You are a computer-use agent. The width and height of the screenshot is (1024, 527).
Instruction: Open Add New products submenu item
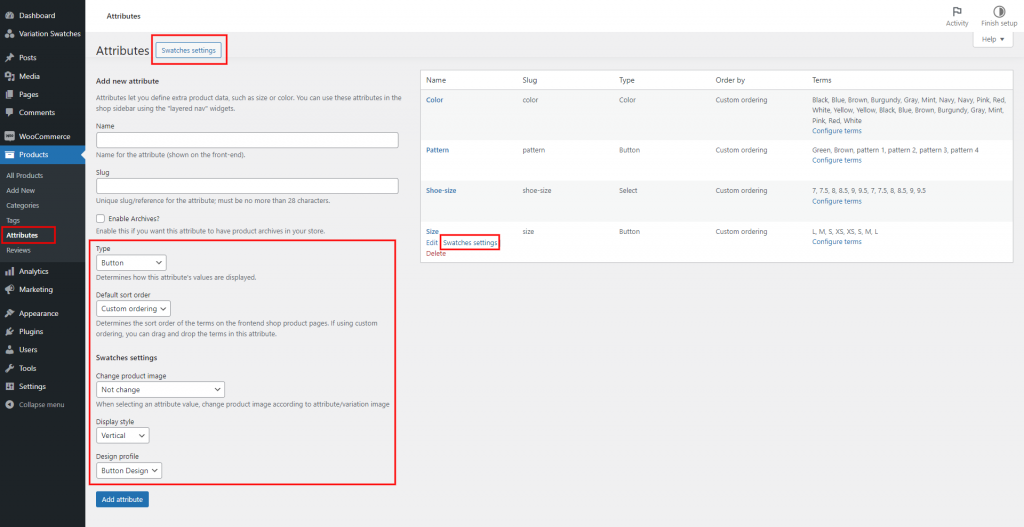(x=21, y=191)
